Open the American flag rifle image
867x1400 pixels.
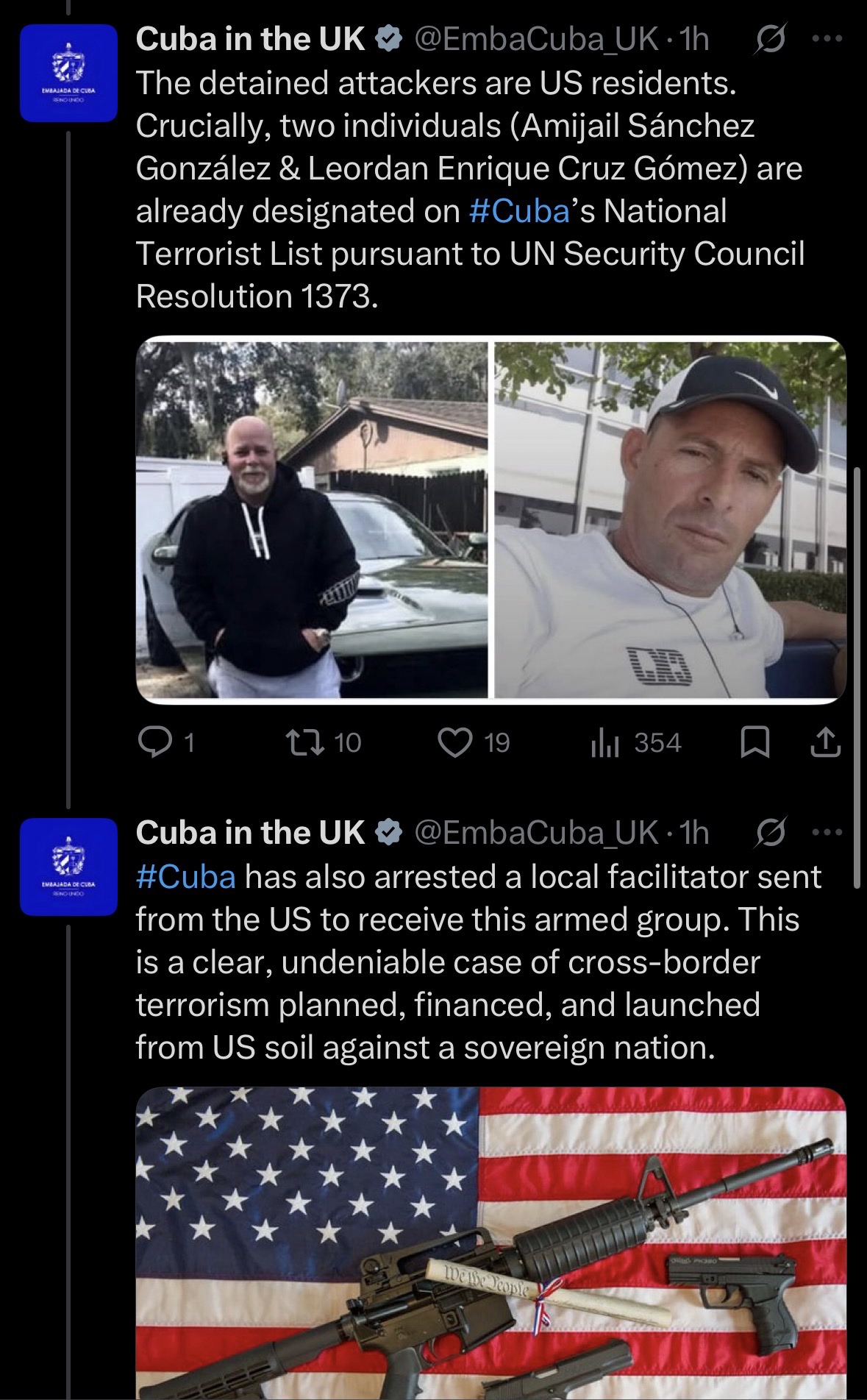click(490, 1243)
